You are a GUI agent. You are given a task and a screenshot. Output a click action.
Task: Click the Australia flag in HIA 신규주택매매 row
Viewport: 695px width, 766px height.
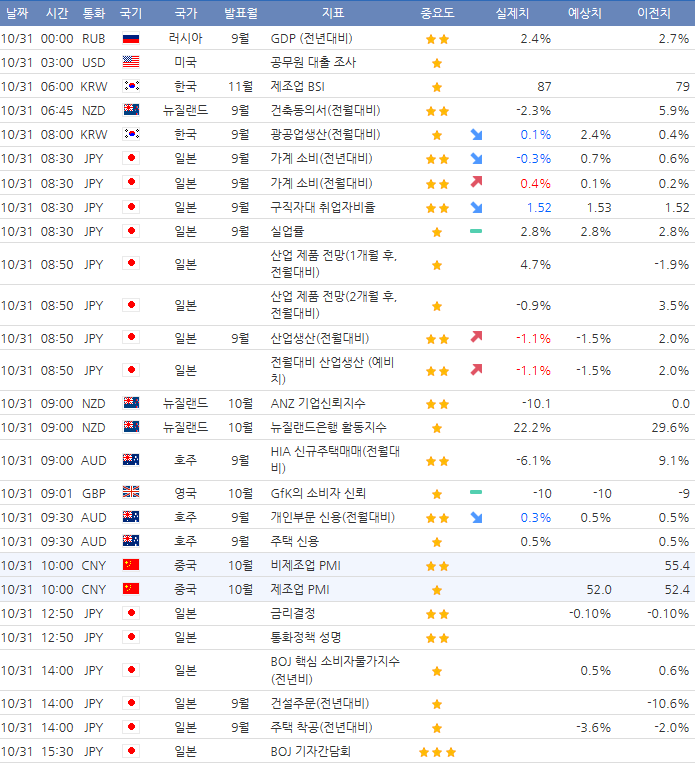(x=131, y=460)
